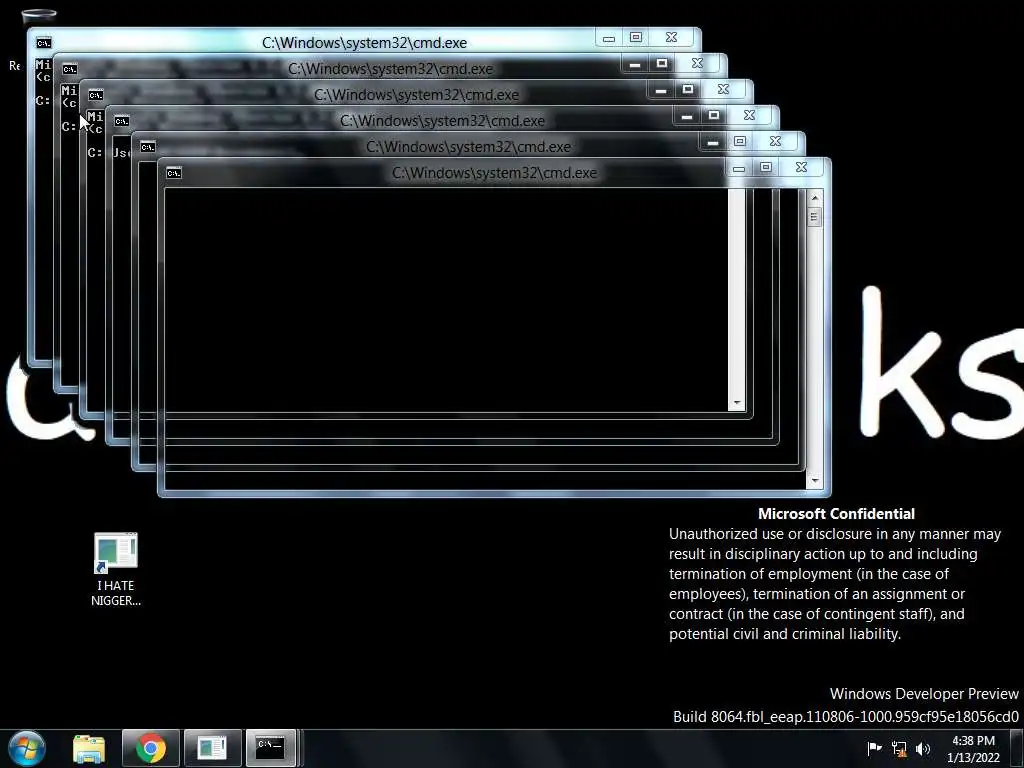Bring the rearmost cmd.exe window forward via its title
Image resolution: width=1024 pixels, height=768 pixels.
(364, 43)
